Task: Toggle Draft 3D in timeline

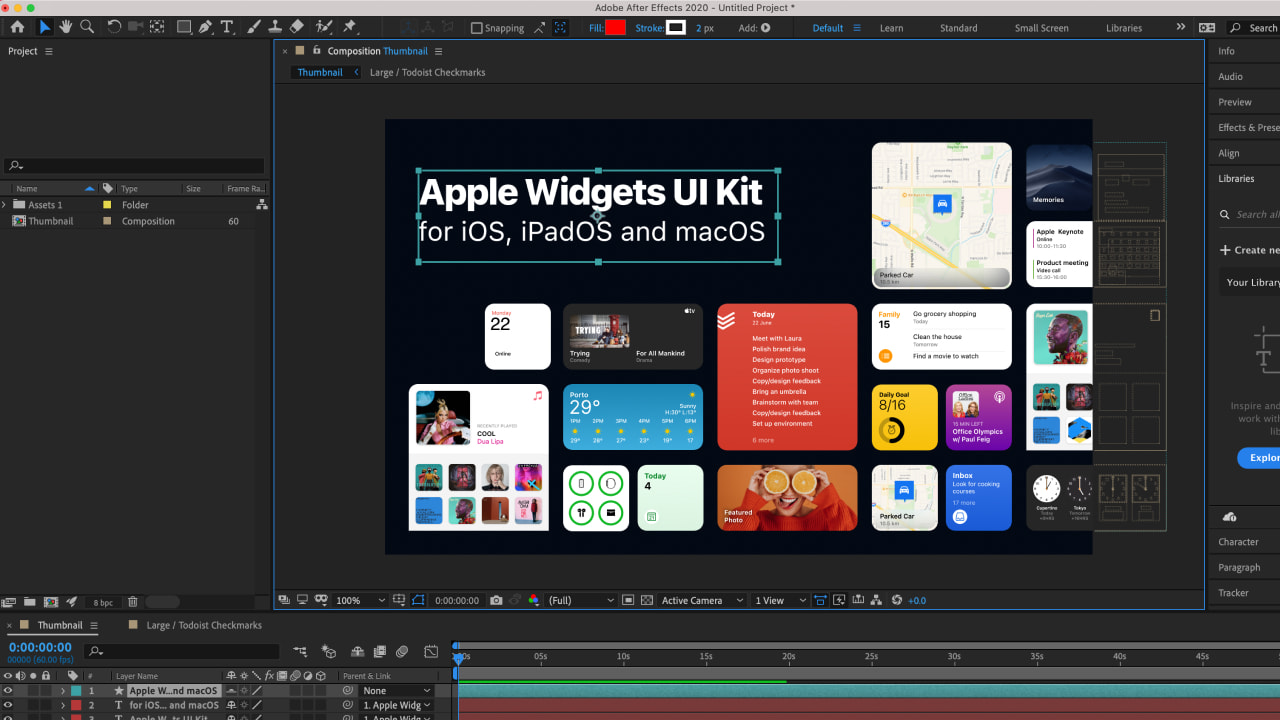Action: (x=328, y=652)
